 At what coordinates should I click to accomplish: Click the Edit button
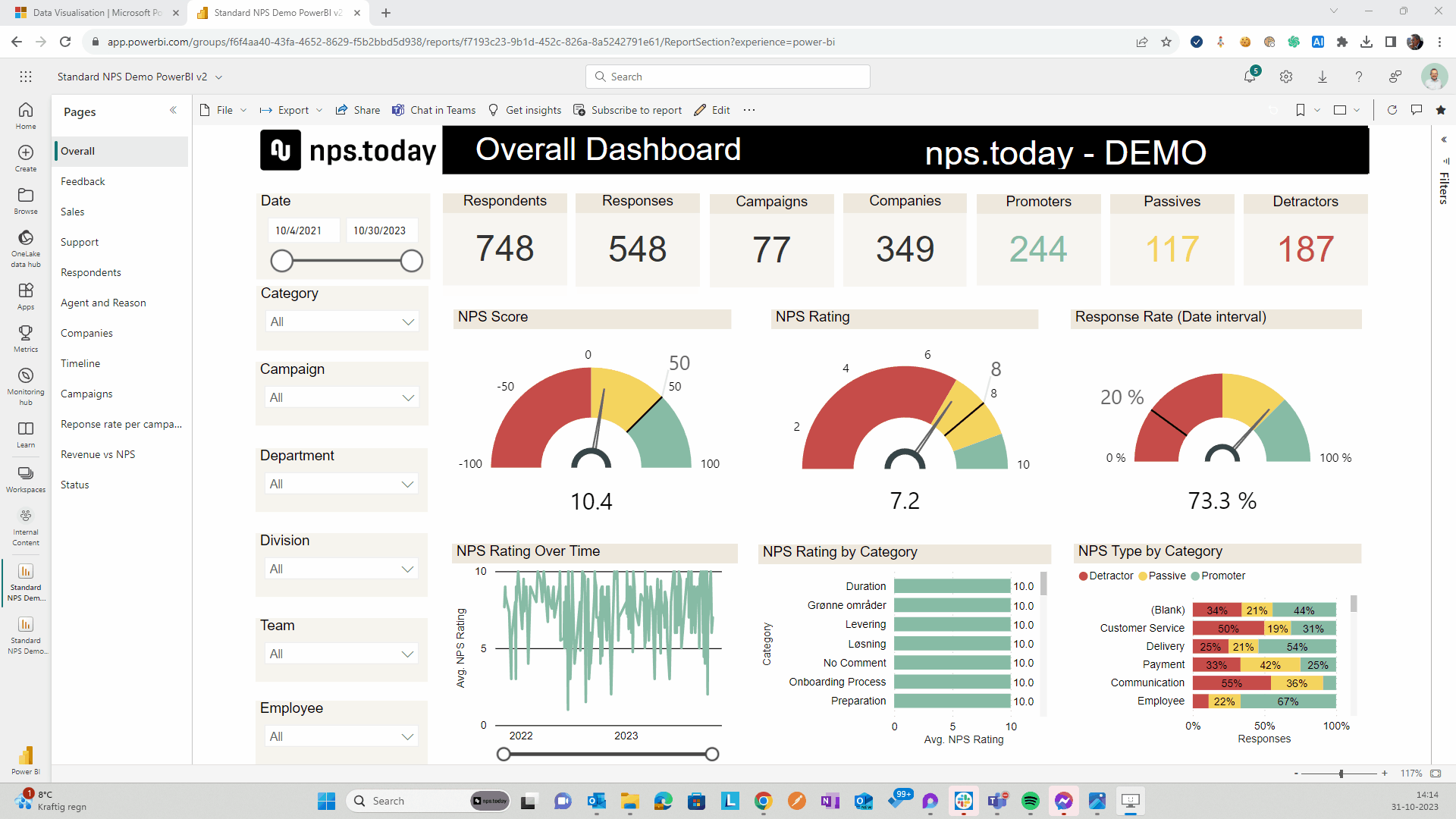711,110
